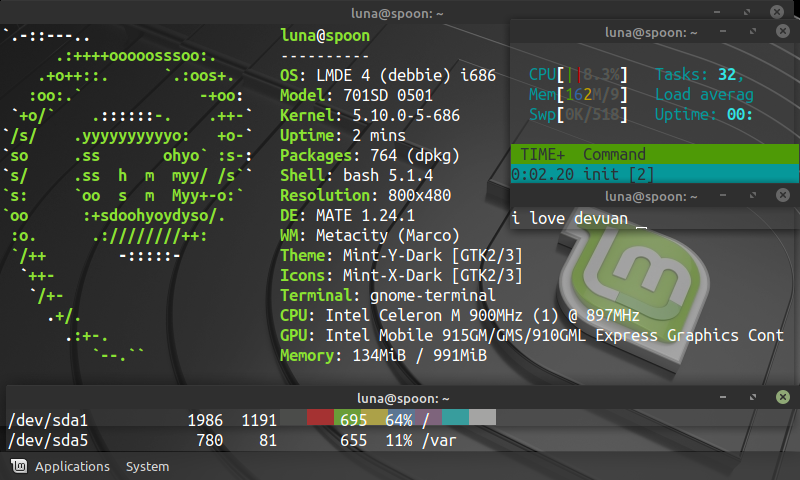Click the 'CPU: Intel Celeron M 900MHz' line

[460, 315]
